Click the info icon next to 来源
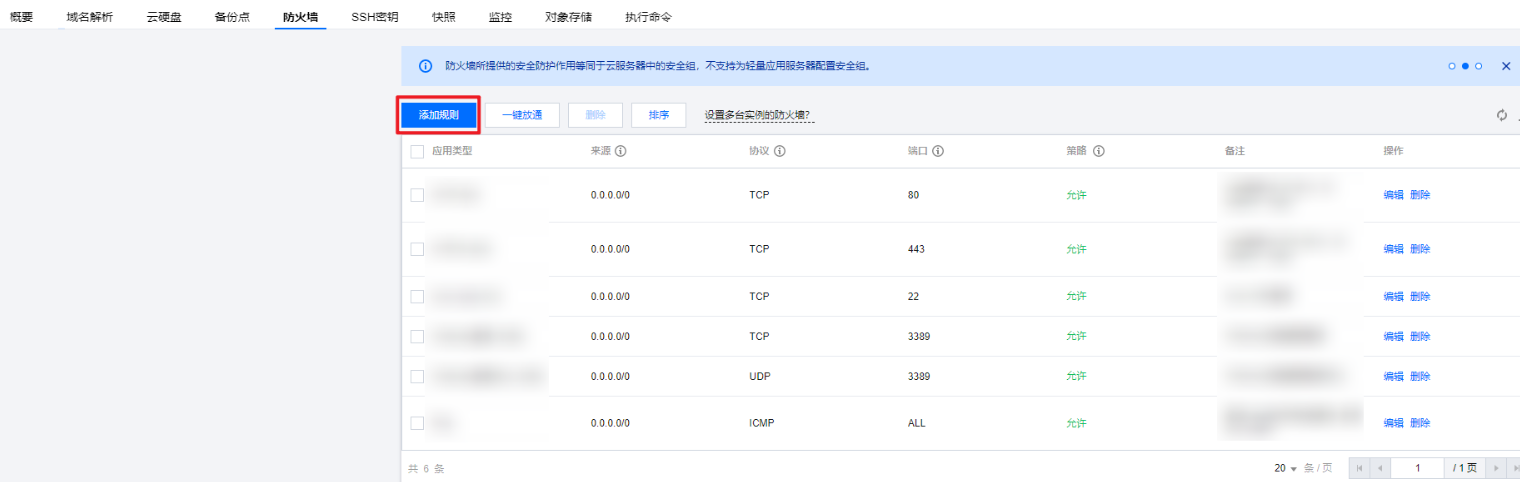 pos(620,151)
